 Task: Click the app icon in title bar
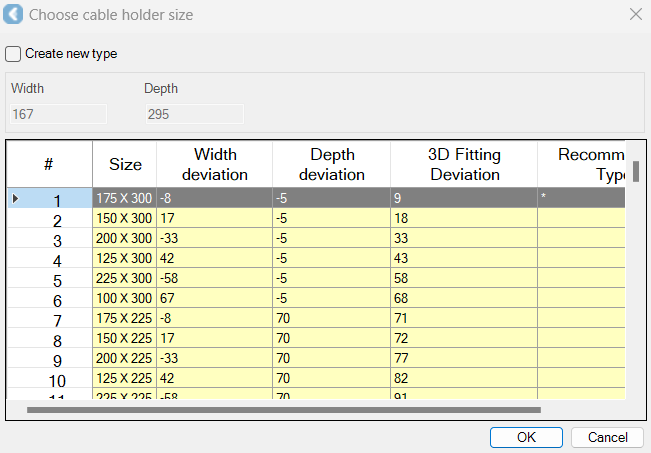(15, 15)
